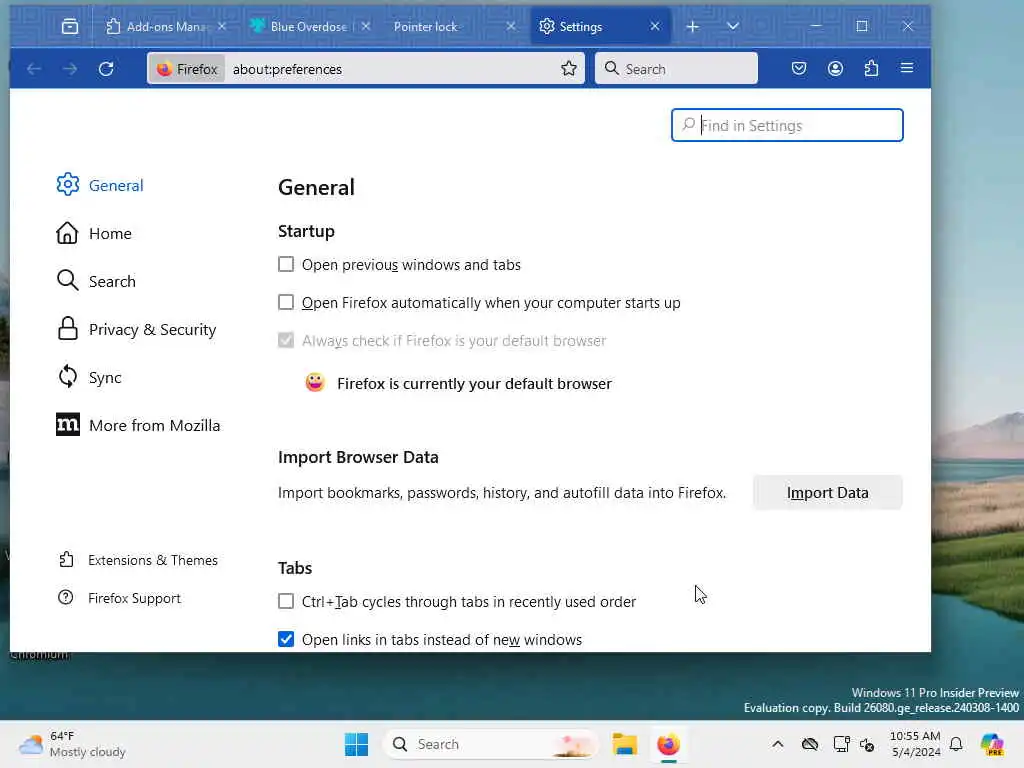Enable Ctrl+Tab recently used order
Screen dimensions: 1024x768
coord(286,601)
